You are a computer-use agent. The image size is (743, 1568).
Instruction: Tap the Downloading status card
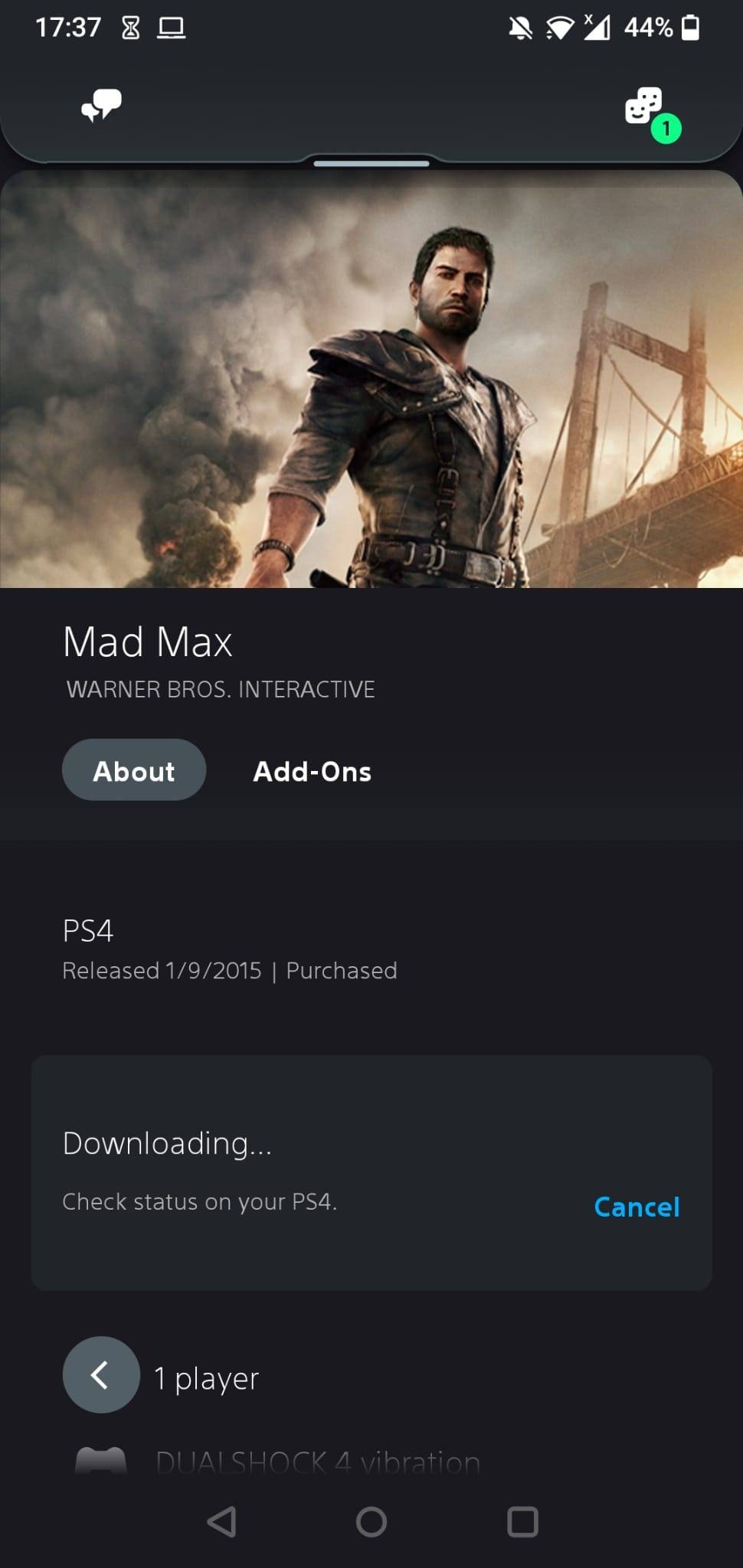(x=371, y=1173)
